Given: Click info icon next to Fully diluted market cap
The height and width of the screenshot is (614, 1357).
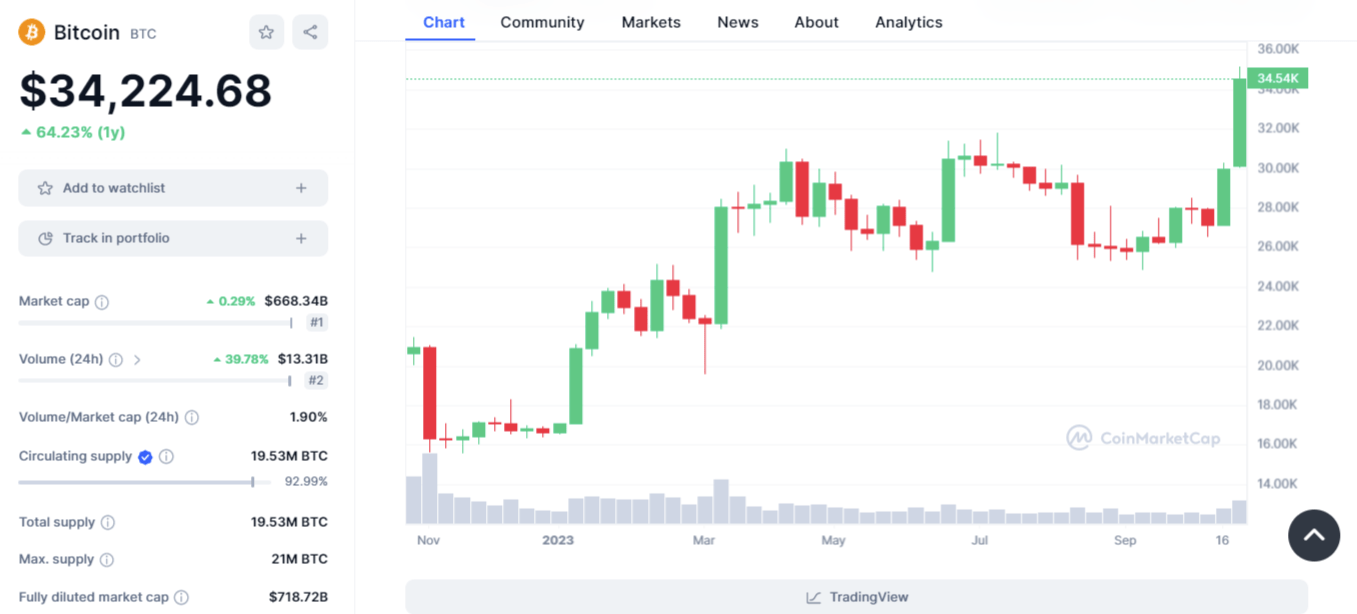Looking at the screenshot, I should 181,598.
